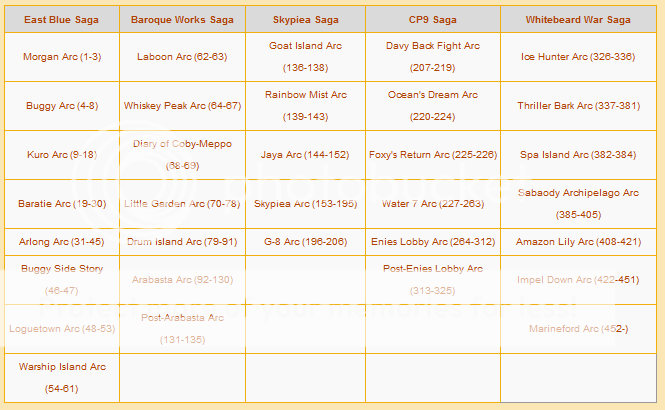Viewport: 665px width, 410px height.
Task: Open Arabasta Arc (92-130) link
Action: tap(182, 280)
